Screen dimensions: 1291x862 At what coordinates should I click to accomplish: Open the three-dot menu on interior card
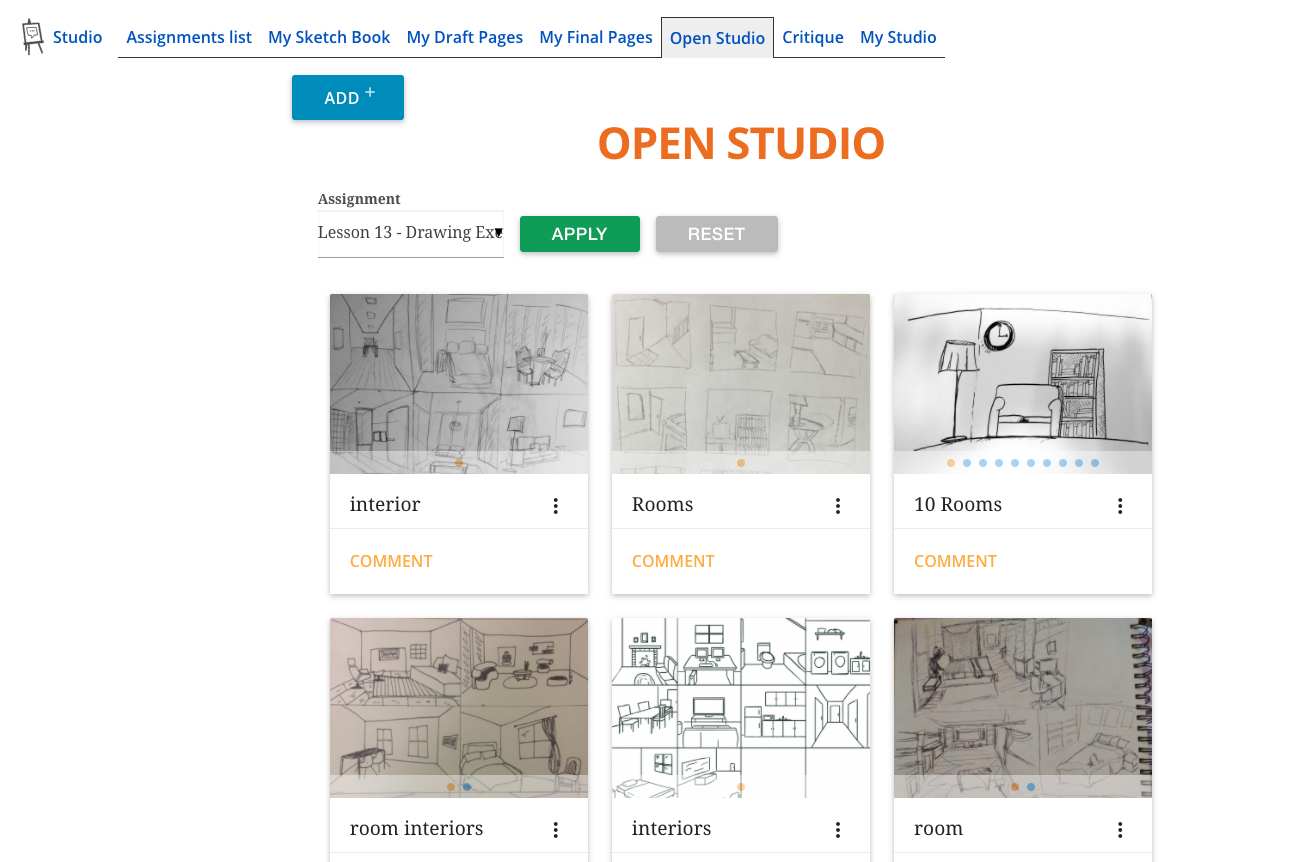(556, 506)
